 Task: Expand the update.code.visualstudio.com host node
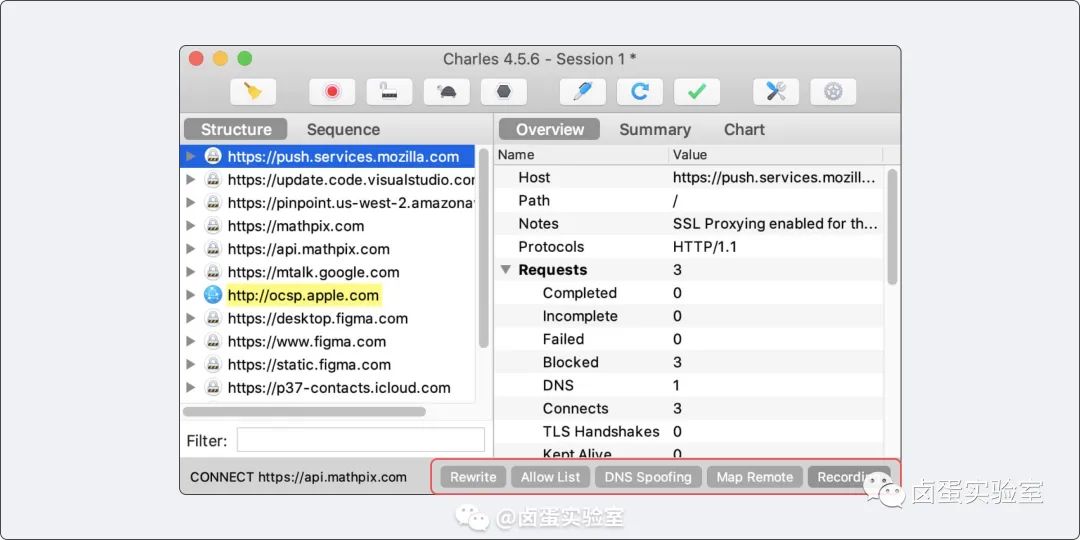(191, 180)
